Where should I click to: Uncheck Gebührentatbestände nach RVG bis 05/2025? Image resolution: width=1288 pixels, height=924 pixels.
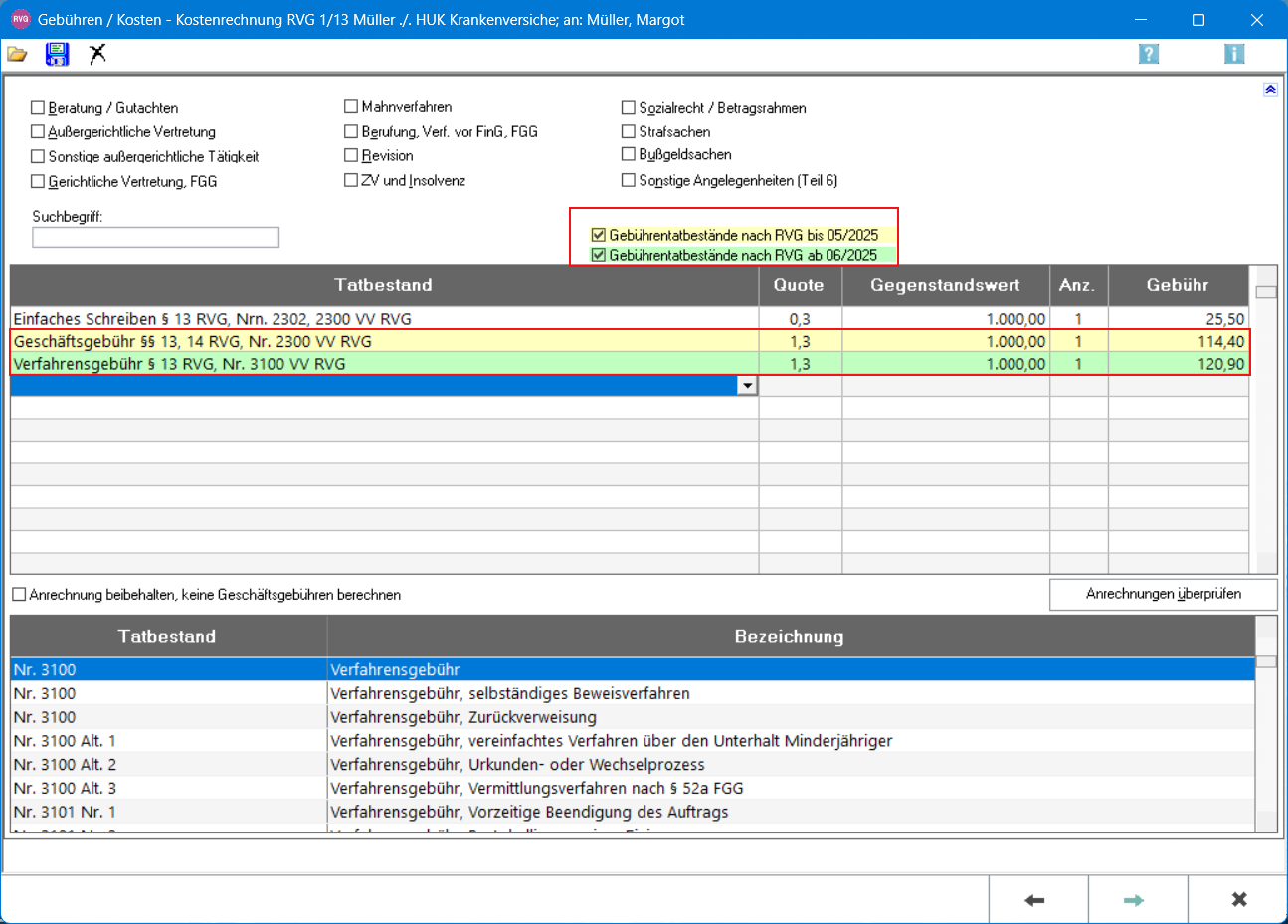(x=599, y=236)
